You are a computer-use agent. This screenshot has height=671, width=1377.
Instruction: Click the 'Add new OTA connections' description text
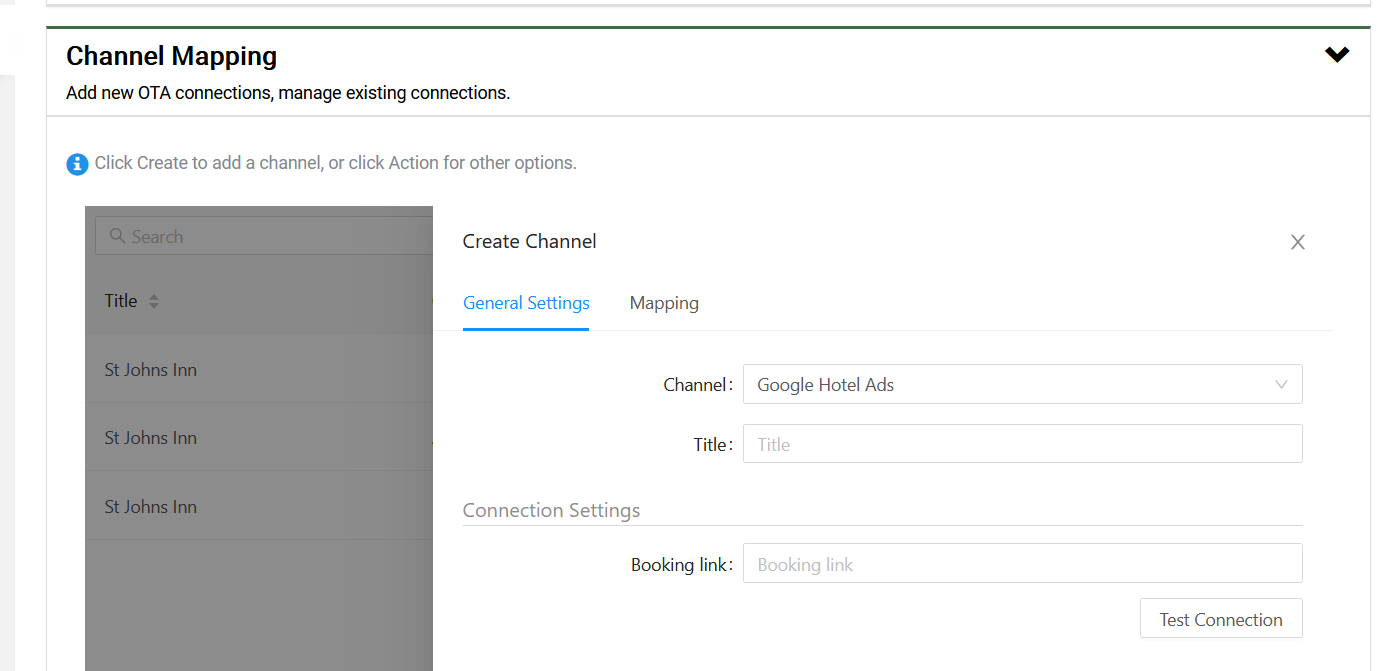coord(288,93)
